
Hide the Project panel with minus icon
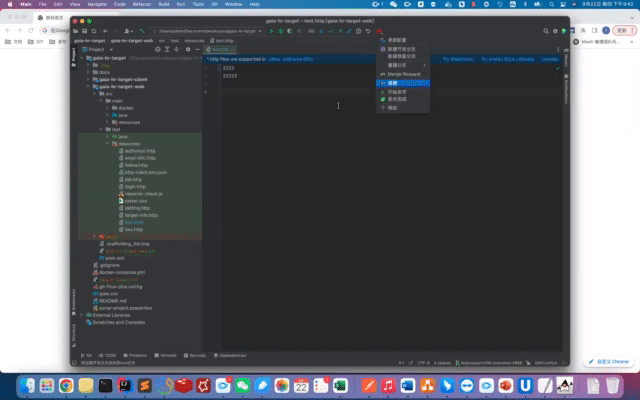tap(197, 49)
